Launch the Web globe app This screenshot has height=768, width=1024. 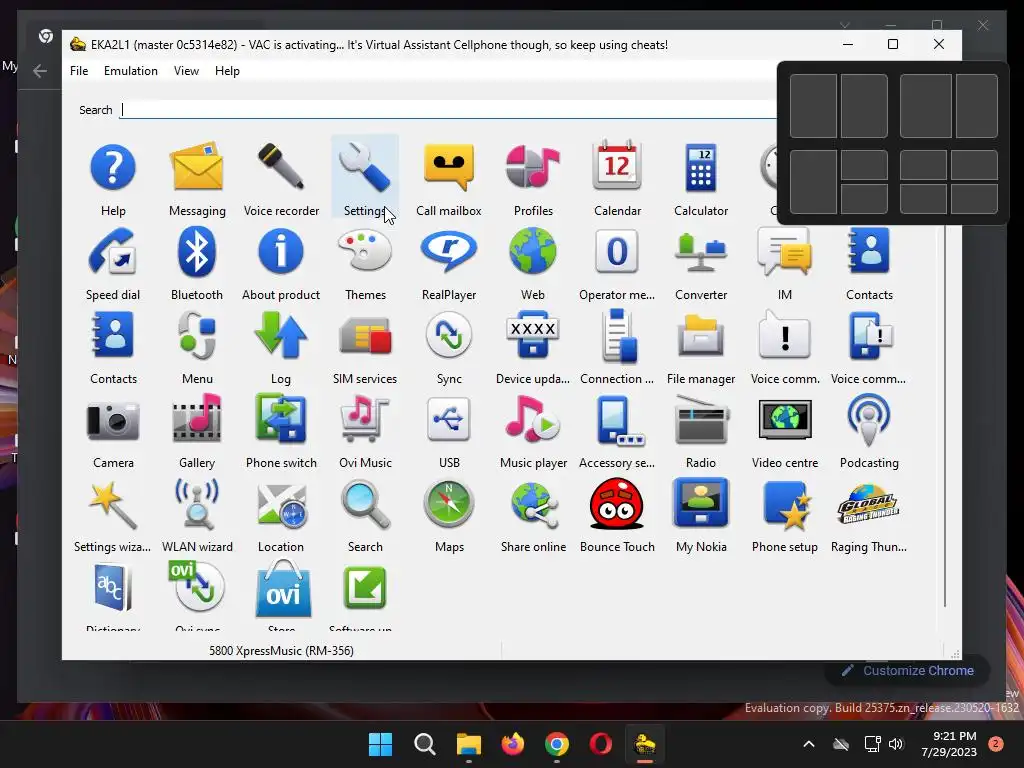click(x=533, y=252)
